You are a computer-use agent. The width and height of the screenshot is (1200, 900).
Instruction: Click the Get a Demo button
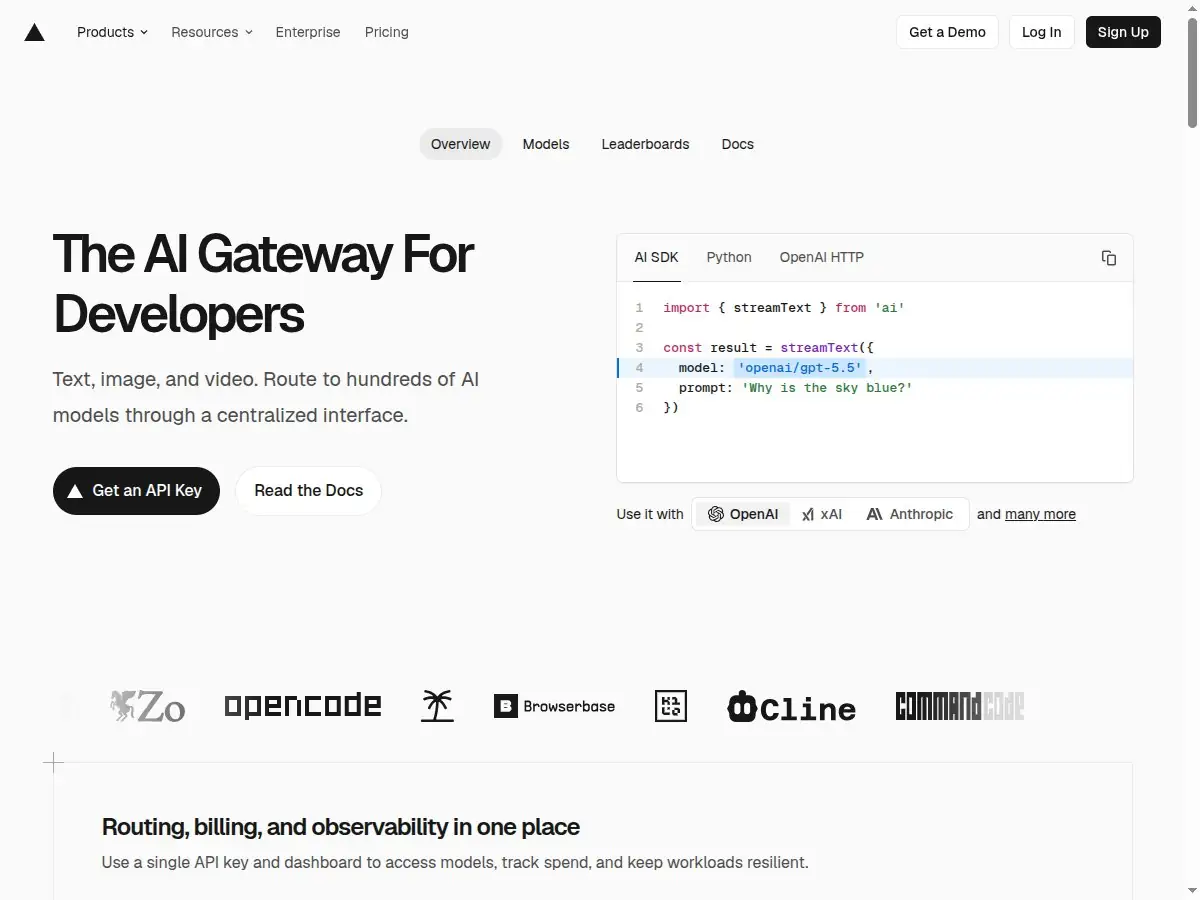[x=947, y=32]
